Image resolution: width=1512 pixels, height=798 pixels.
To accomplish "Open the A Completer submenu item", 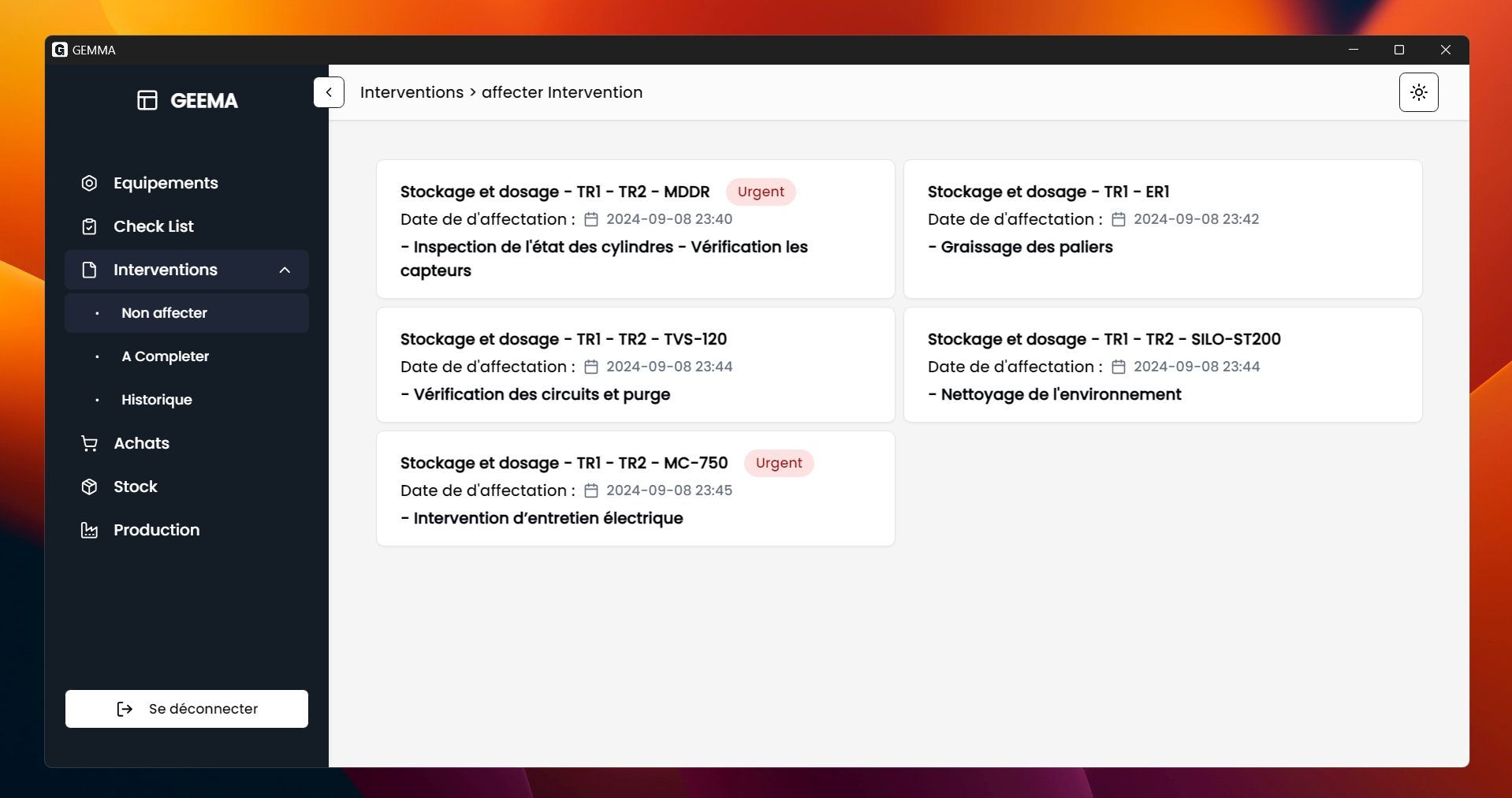I will click(165, 356).
